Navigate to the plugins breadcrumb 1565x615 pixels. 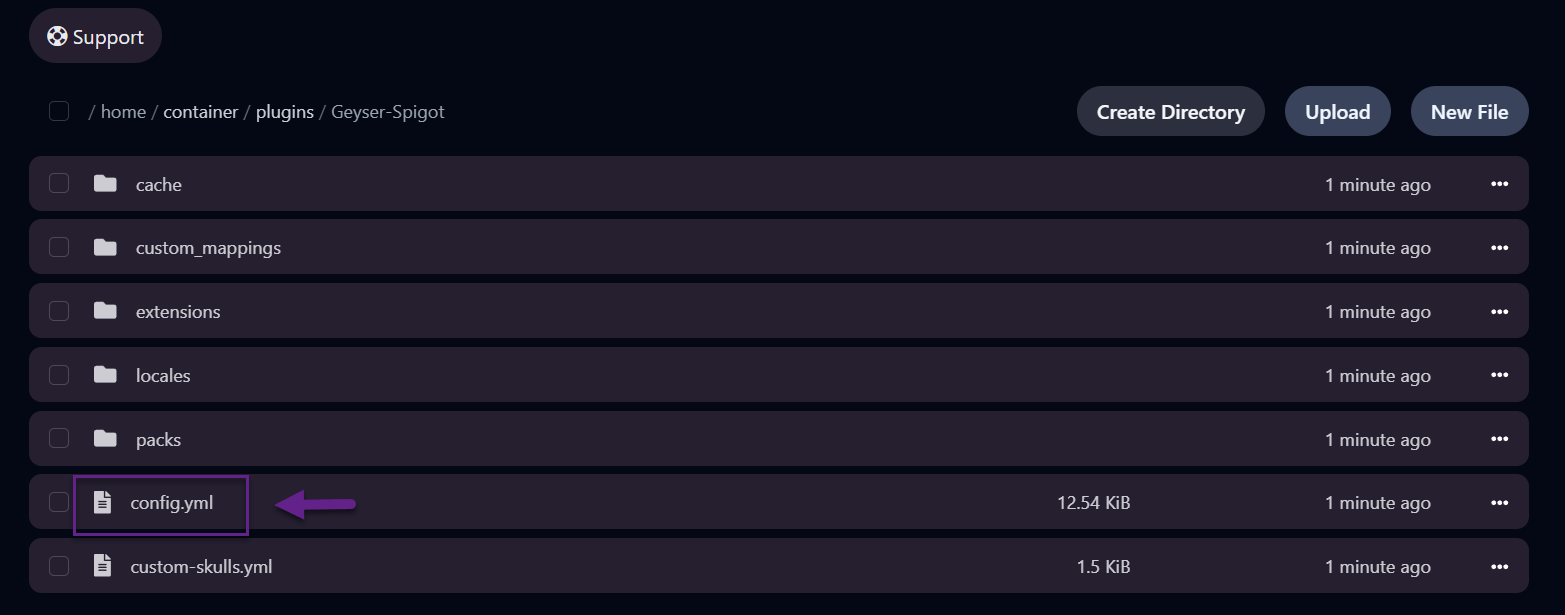[x=285, y=112]
